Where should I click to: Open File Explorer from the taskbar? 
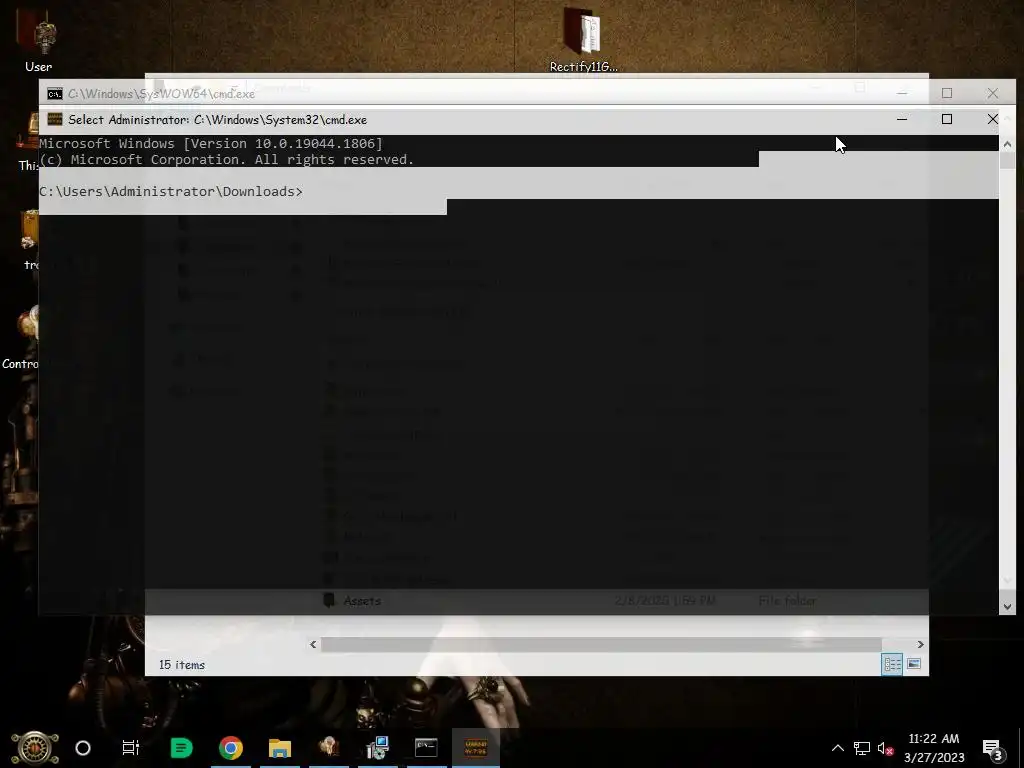coord(280,748)
